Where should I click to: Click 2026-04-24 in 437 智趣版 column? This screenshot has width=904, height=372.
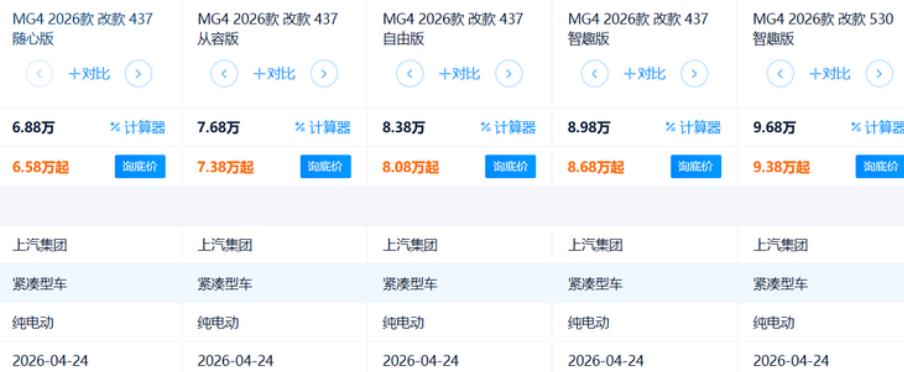pos(605,361)
